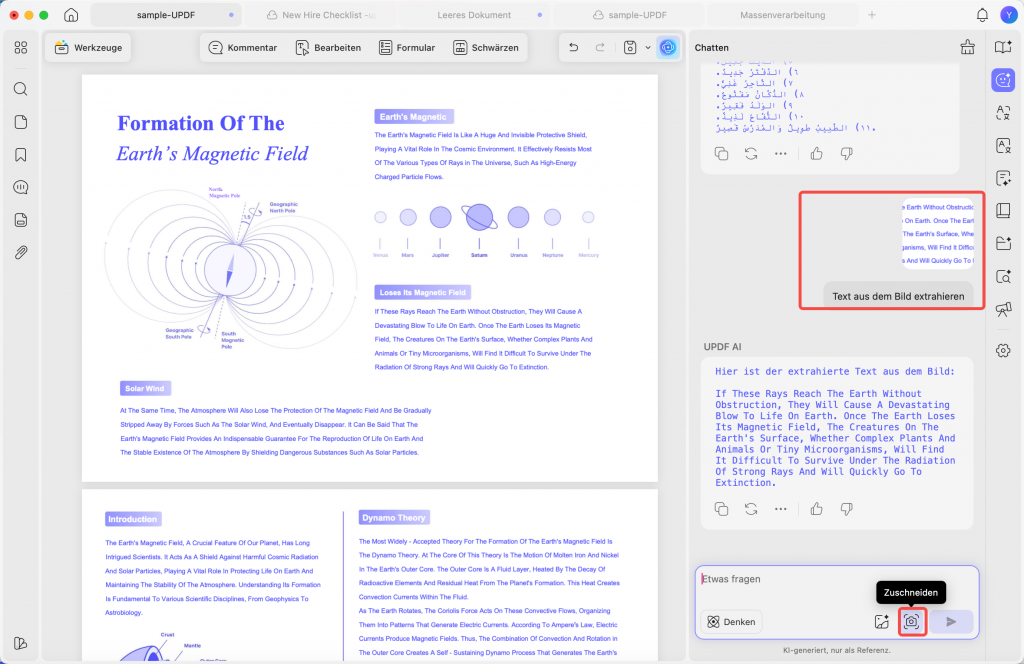Click the Solar Wind heading in document
The width and height of the screenshot is (1024, 664).
coord(145,388)
